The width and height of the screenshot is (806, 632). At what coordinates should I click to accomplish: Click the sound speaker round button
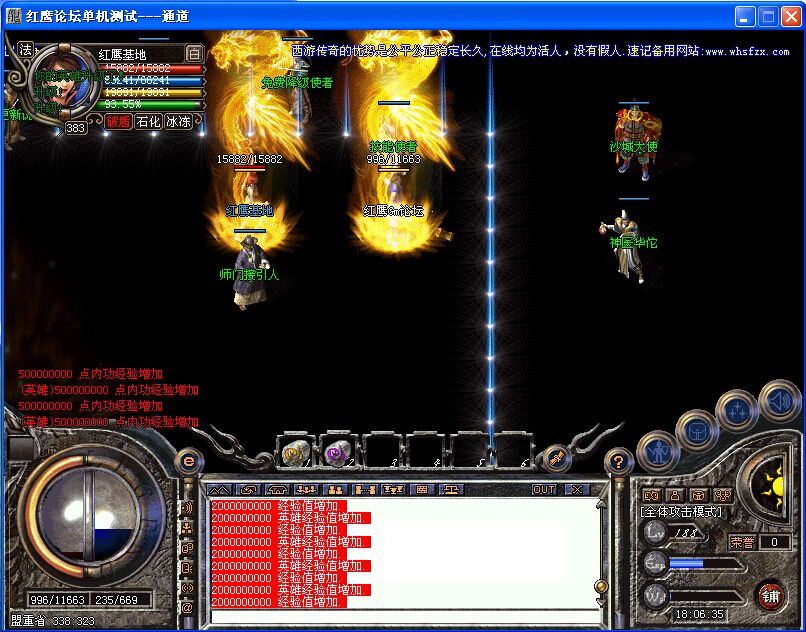click(x=779, y=403)
